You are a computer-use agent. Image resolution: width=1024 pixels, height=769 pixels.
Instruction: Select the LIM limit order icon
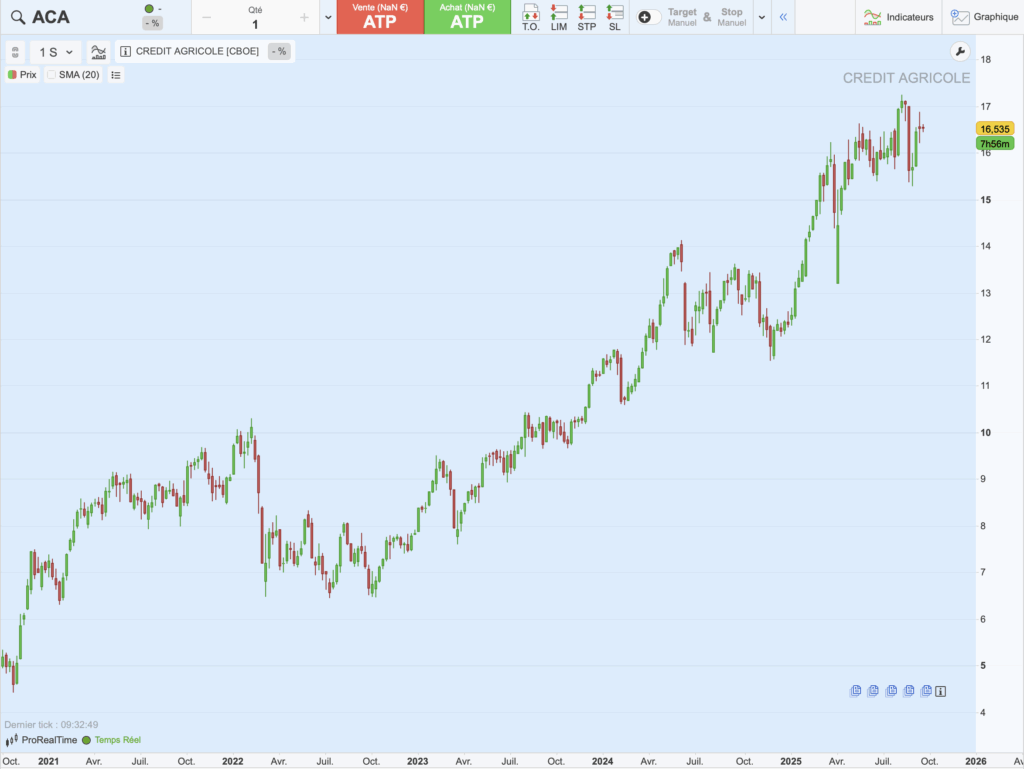(x=559, y=17)
